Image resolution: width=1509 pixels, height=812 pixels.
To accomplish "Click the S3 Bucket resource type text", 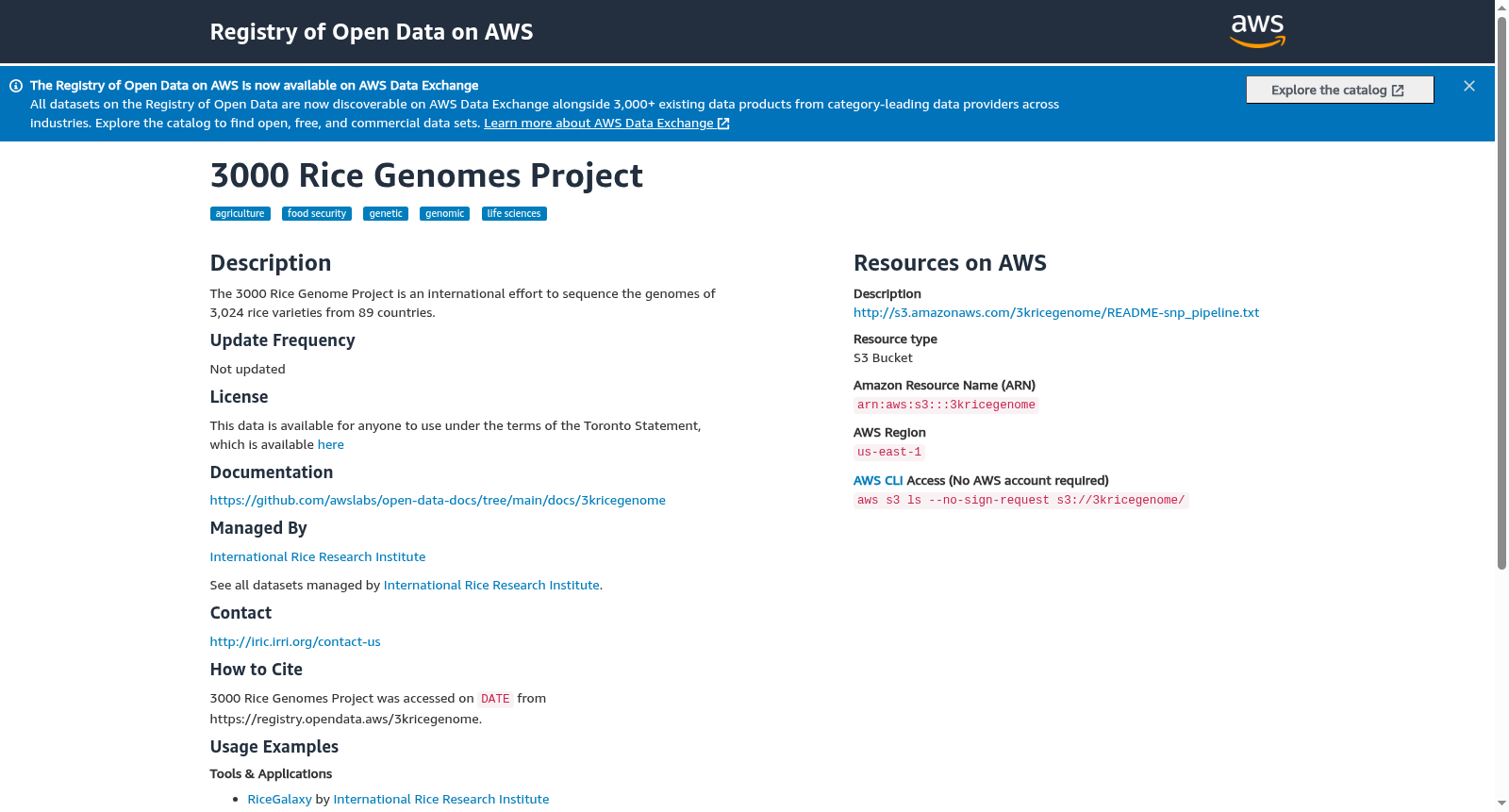I will (x=883, y=358).
